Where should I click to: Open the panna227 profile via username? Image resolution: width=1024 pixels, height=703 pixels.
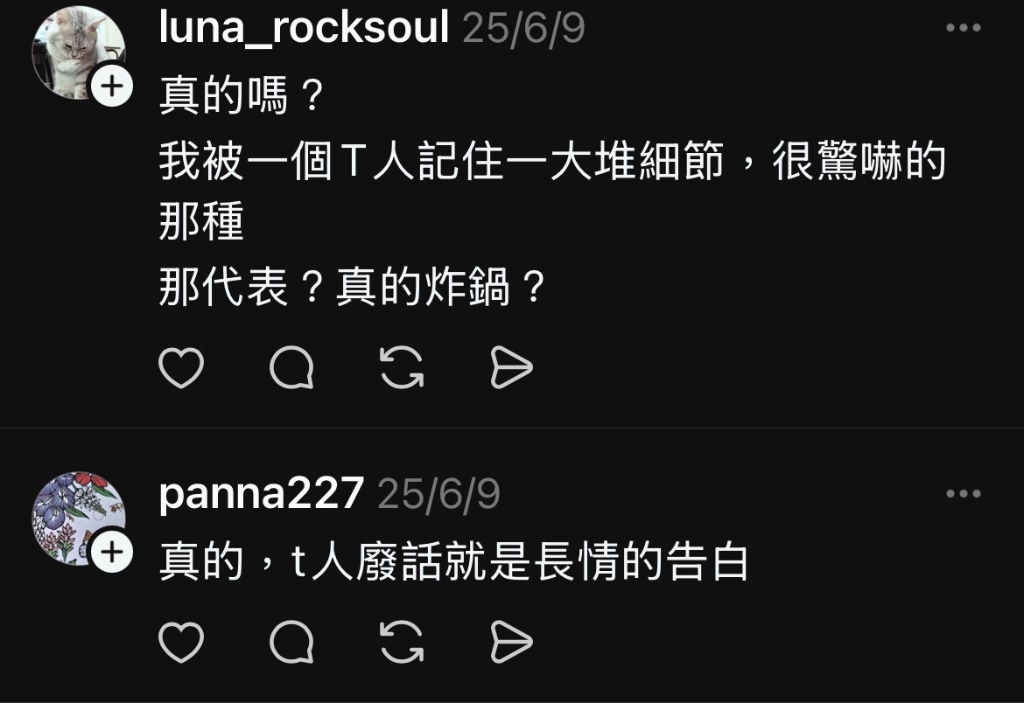261,493
